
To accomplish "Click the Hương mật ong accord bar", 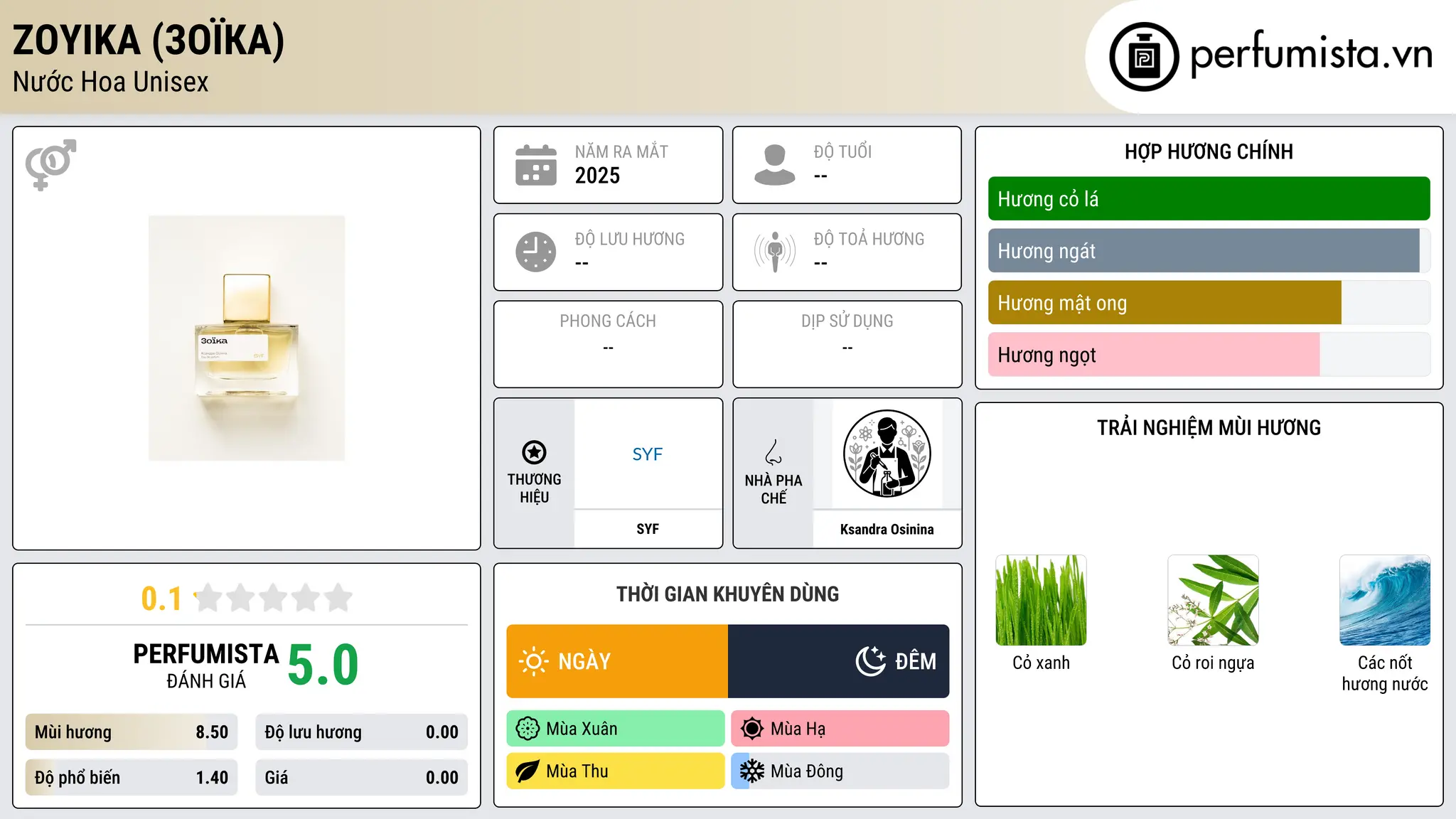I will coord(1209,303).
